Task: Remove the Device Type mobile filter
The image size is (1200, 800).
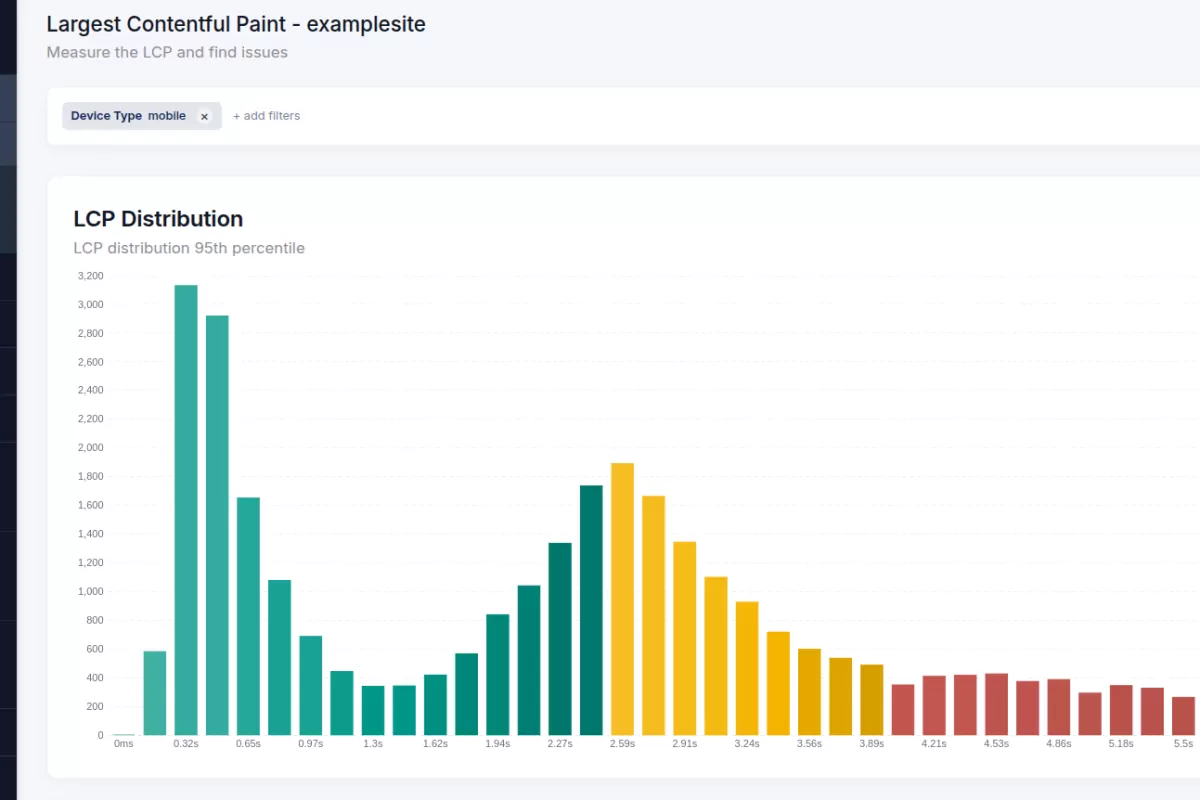Action: [204, 116]
